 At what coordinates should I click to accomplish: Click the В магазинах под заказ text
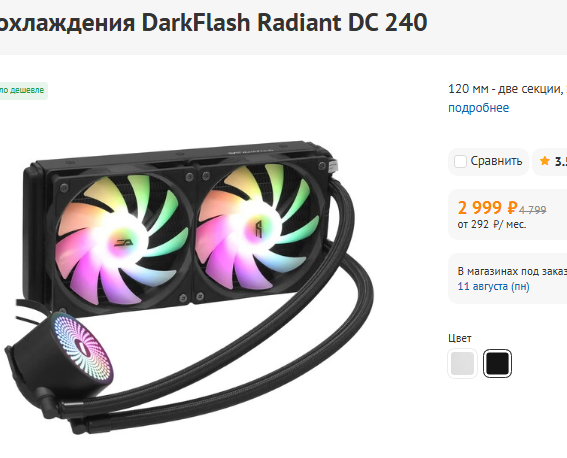(x=512, y=271)
